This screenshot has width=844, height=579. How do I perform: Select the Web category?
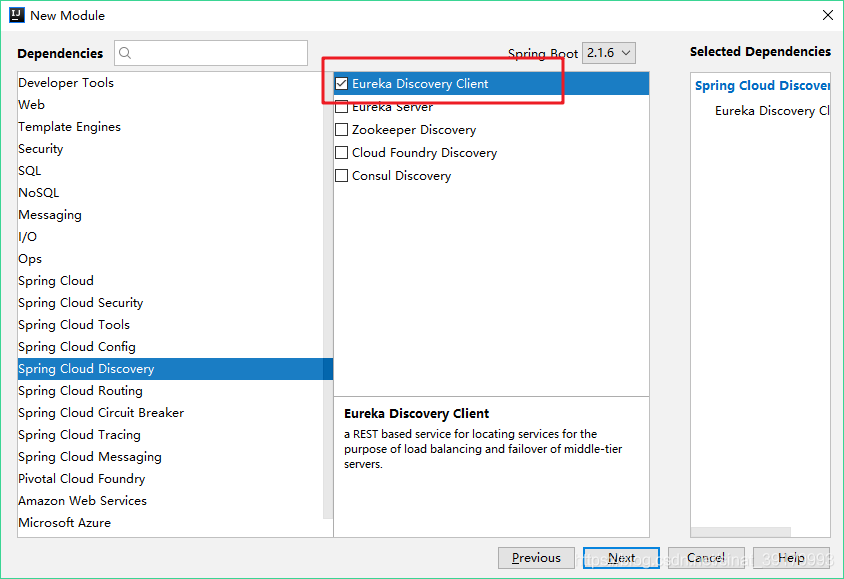[x=170, y=105]
